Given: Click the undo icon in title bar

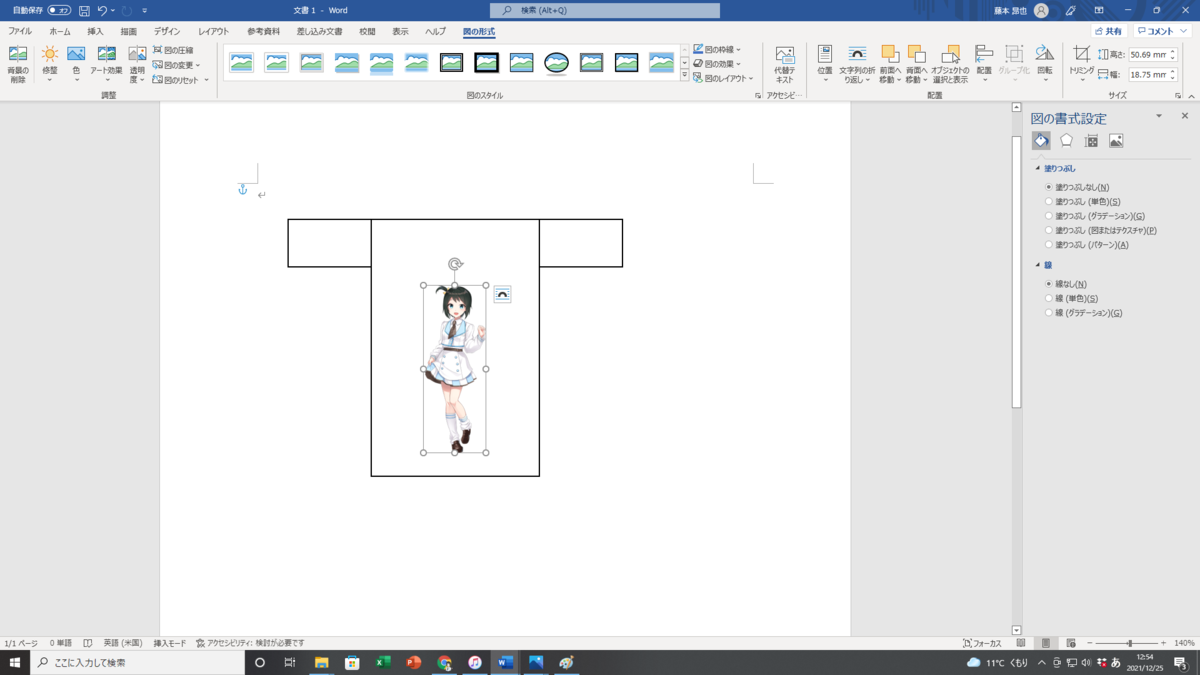Looking at the screenshot, I should (x=102, y=10).
